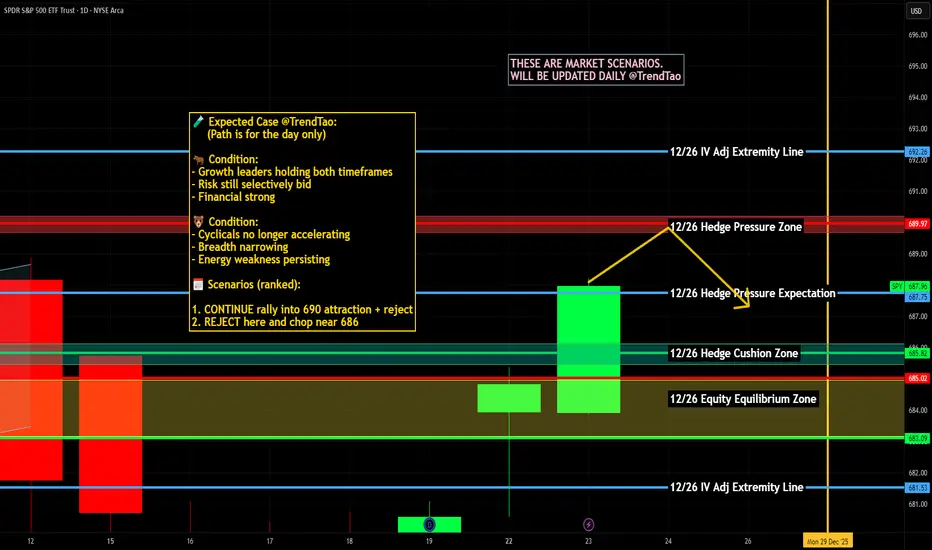Click the large green candle on 23
This screenshot has width=932, height=550.
(x=588, y=350)
